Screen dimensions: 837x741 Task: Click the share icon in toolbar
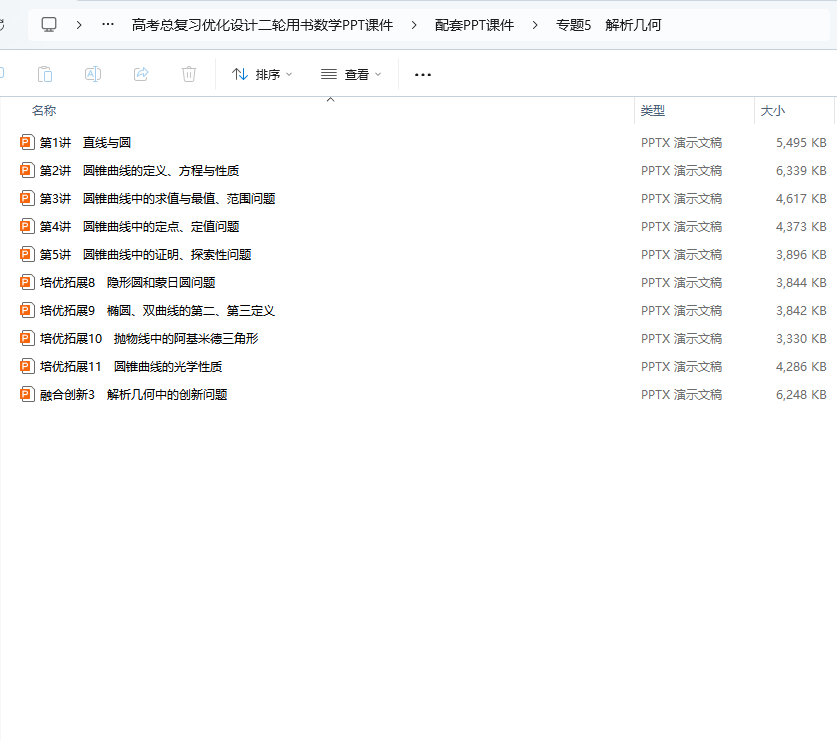point(141,74)
